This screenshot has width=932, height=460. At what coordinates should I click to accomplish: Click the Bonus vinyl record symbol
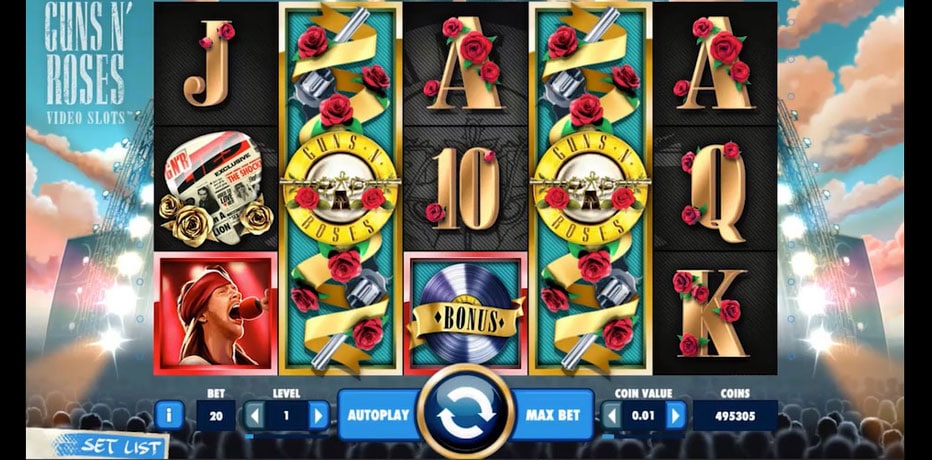coord(466,313)
